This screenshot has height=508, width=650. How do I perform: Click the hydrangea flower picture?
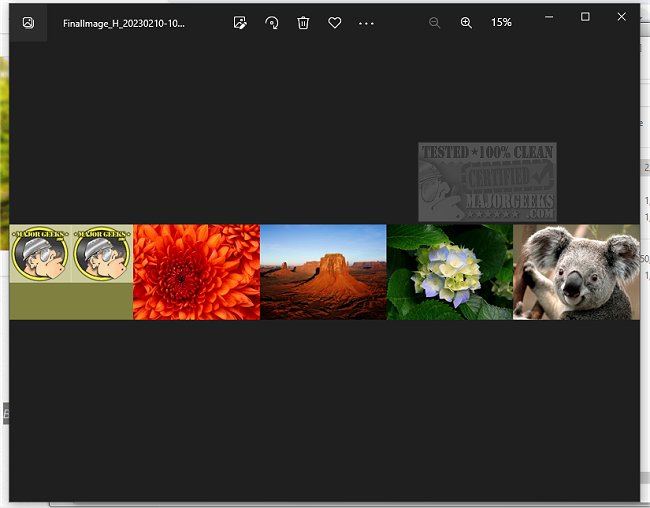coord(449,272)
